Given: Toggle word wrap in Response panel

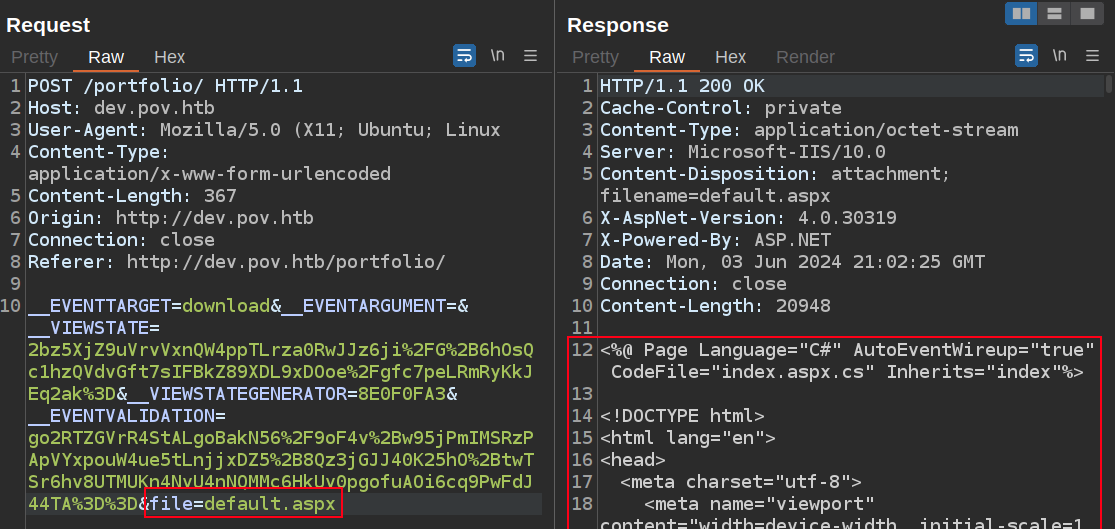Looking at the screenshot, I should pos(1027,56).
